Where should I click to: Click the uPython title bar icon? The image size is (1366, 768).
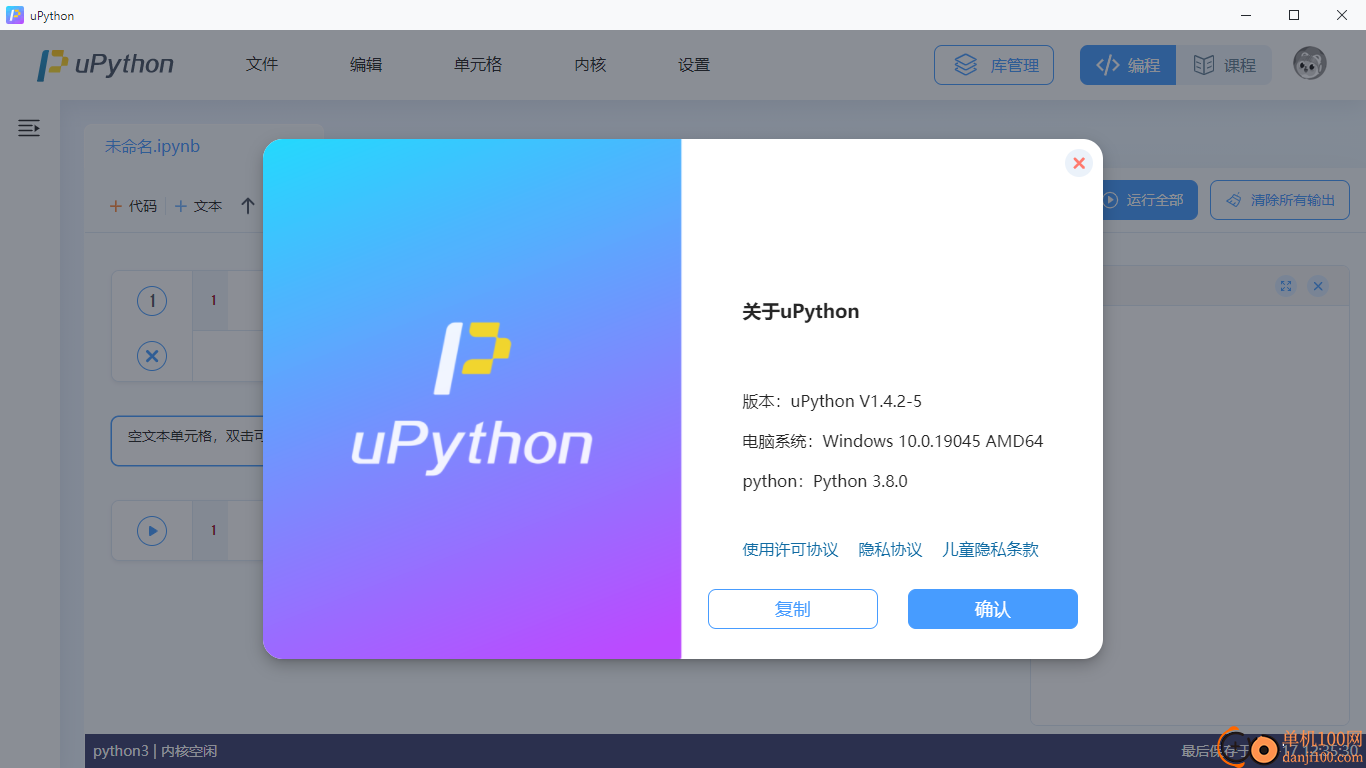[15, 15]
